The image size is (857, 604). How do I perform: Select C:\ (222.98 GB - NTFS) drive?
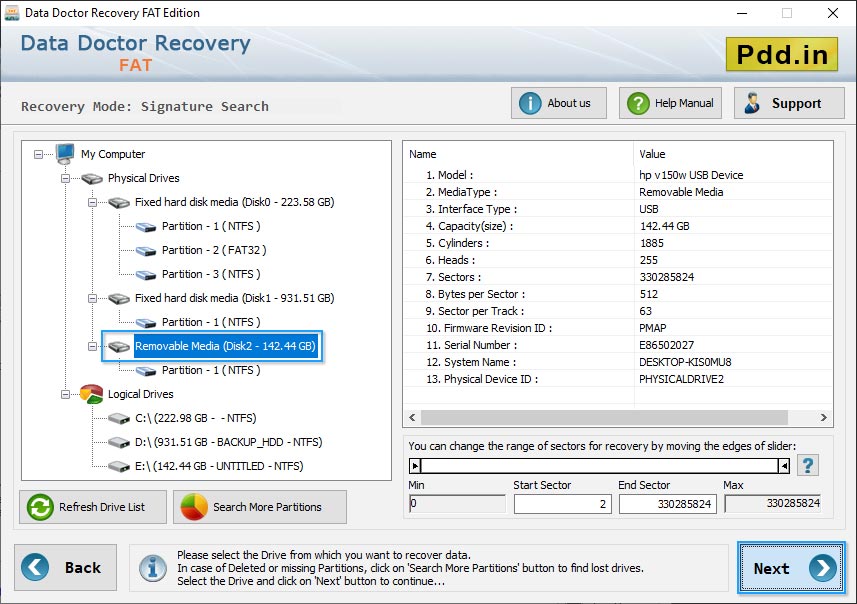tap(196, 418)
